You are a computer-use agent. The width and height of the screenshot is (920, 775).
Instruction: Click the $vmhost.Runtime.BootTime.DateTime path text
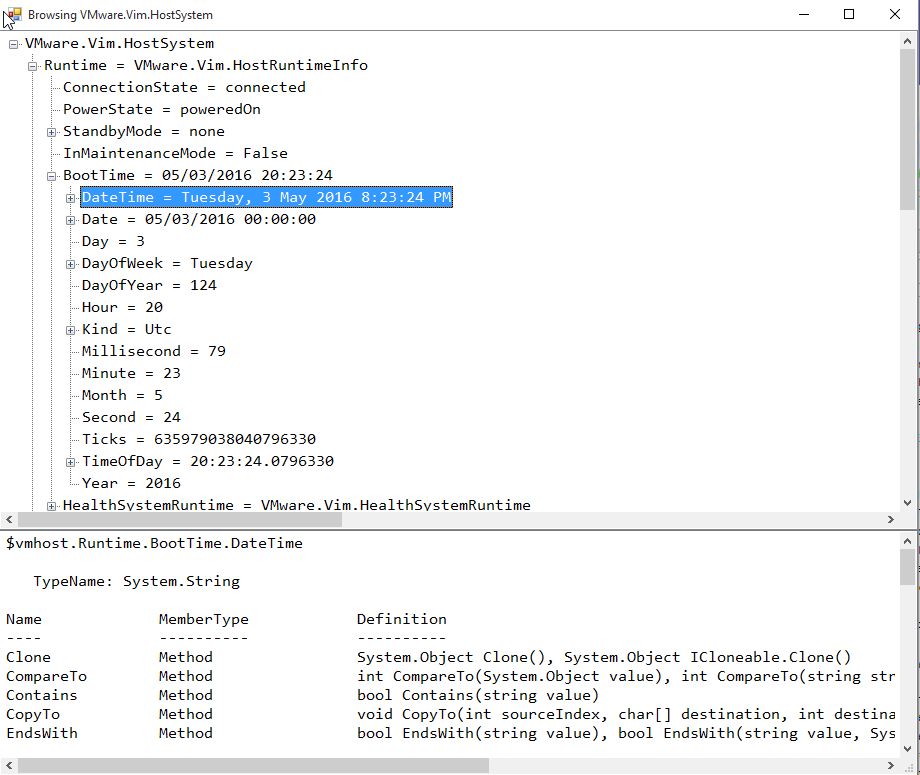pos(154,543)
